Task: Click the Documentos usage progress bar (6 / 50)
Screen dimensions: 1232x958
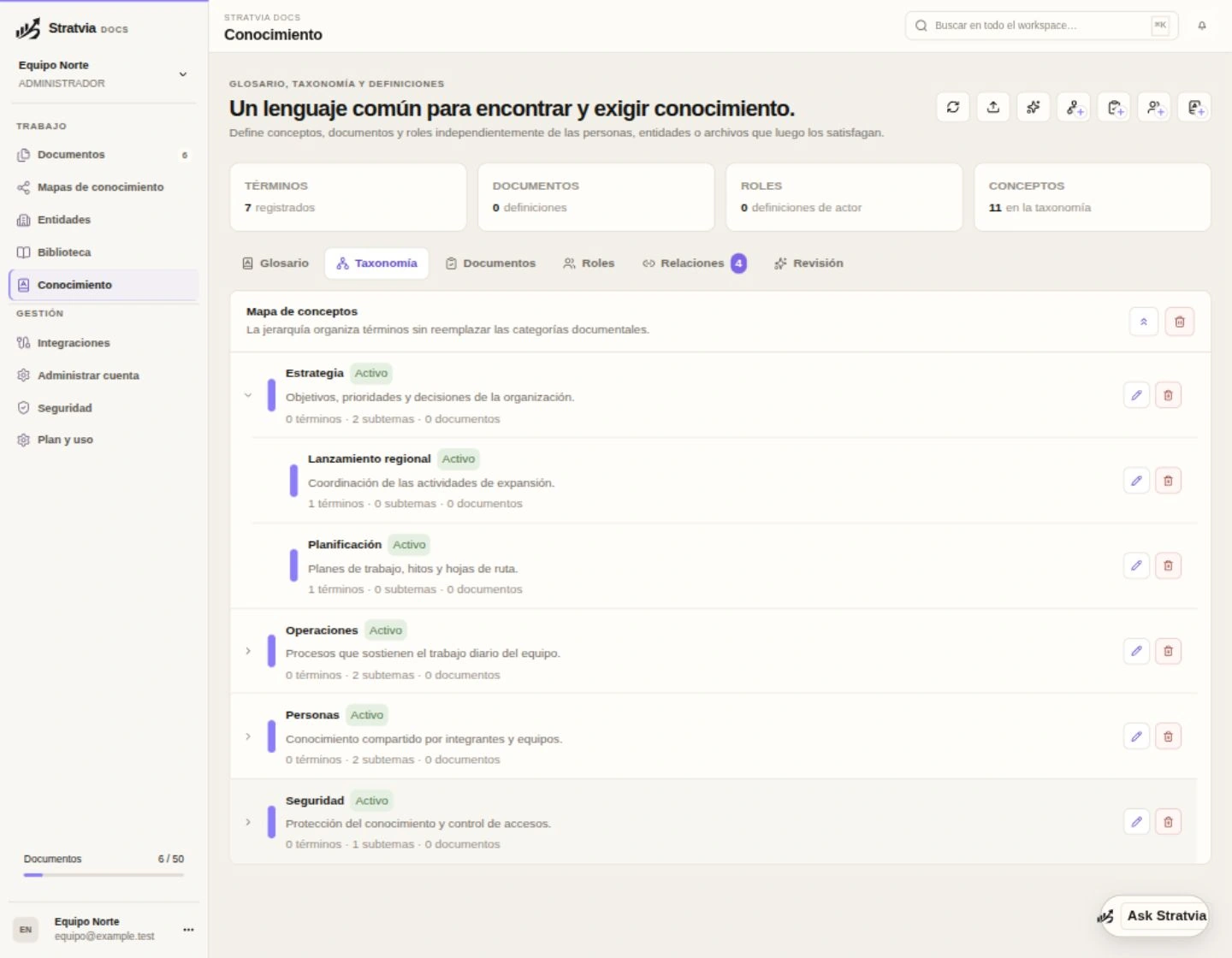Action: coord(104,875)
